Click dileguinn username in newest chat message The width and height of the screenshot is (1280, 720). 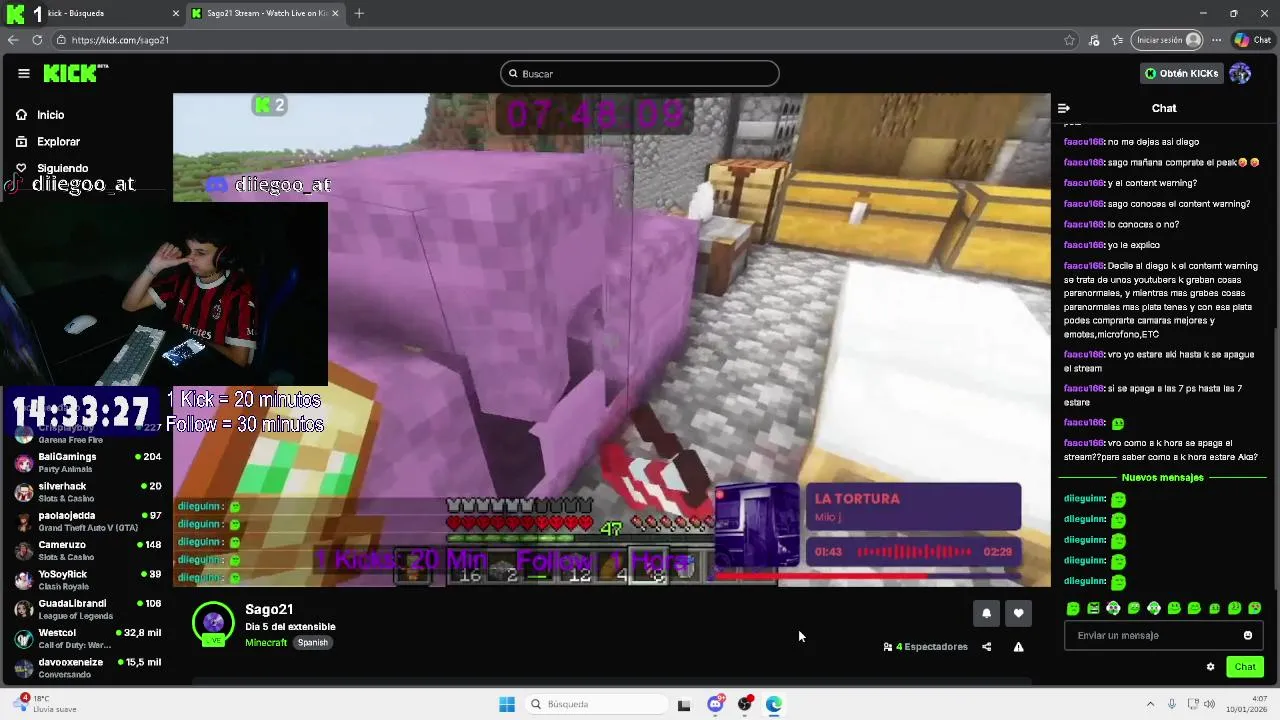1084,581
